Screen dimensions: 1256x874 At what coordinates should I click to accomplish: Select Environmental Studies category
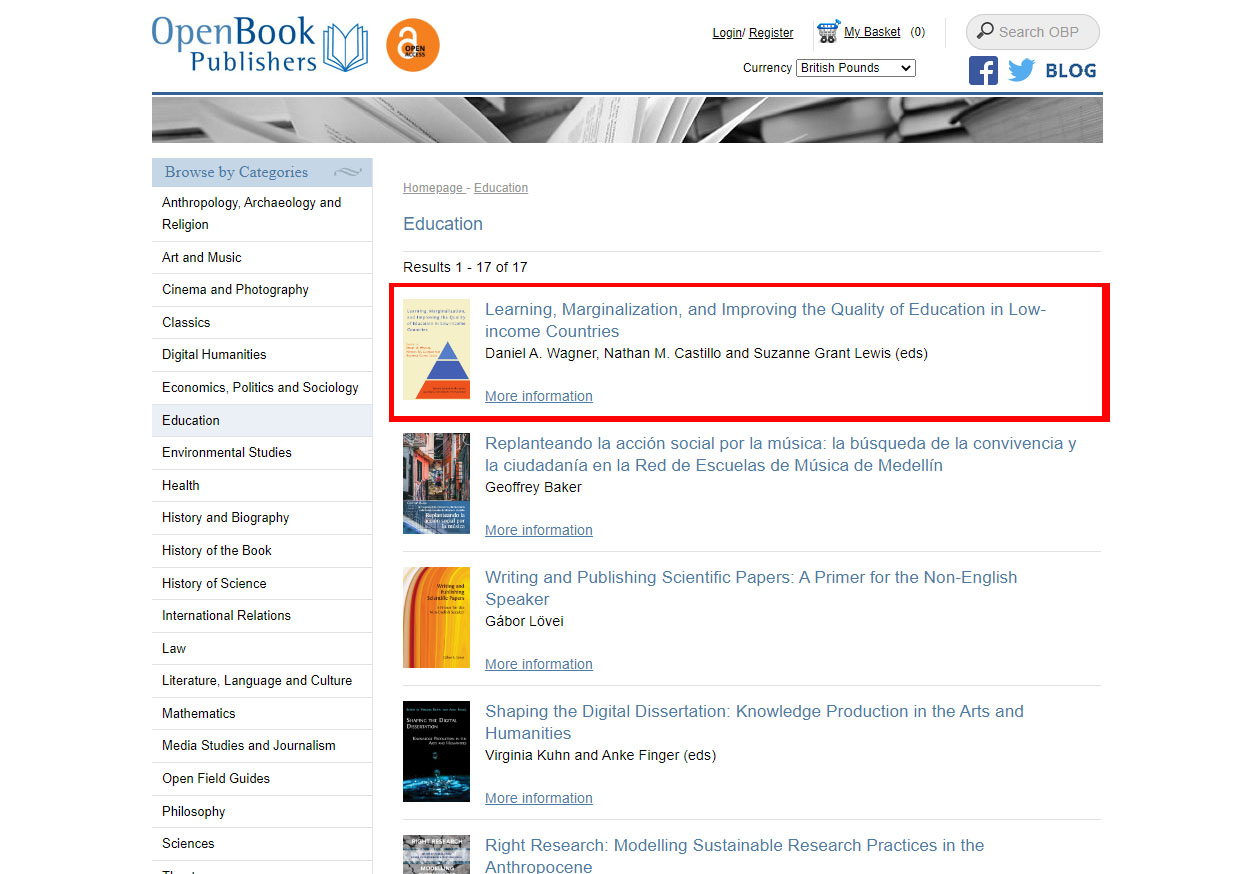click(x=262, y=452)
